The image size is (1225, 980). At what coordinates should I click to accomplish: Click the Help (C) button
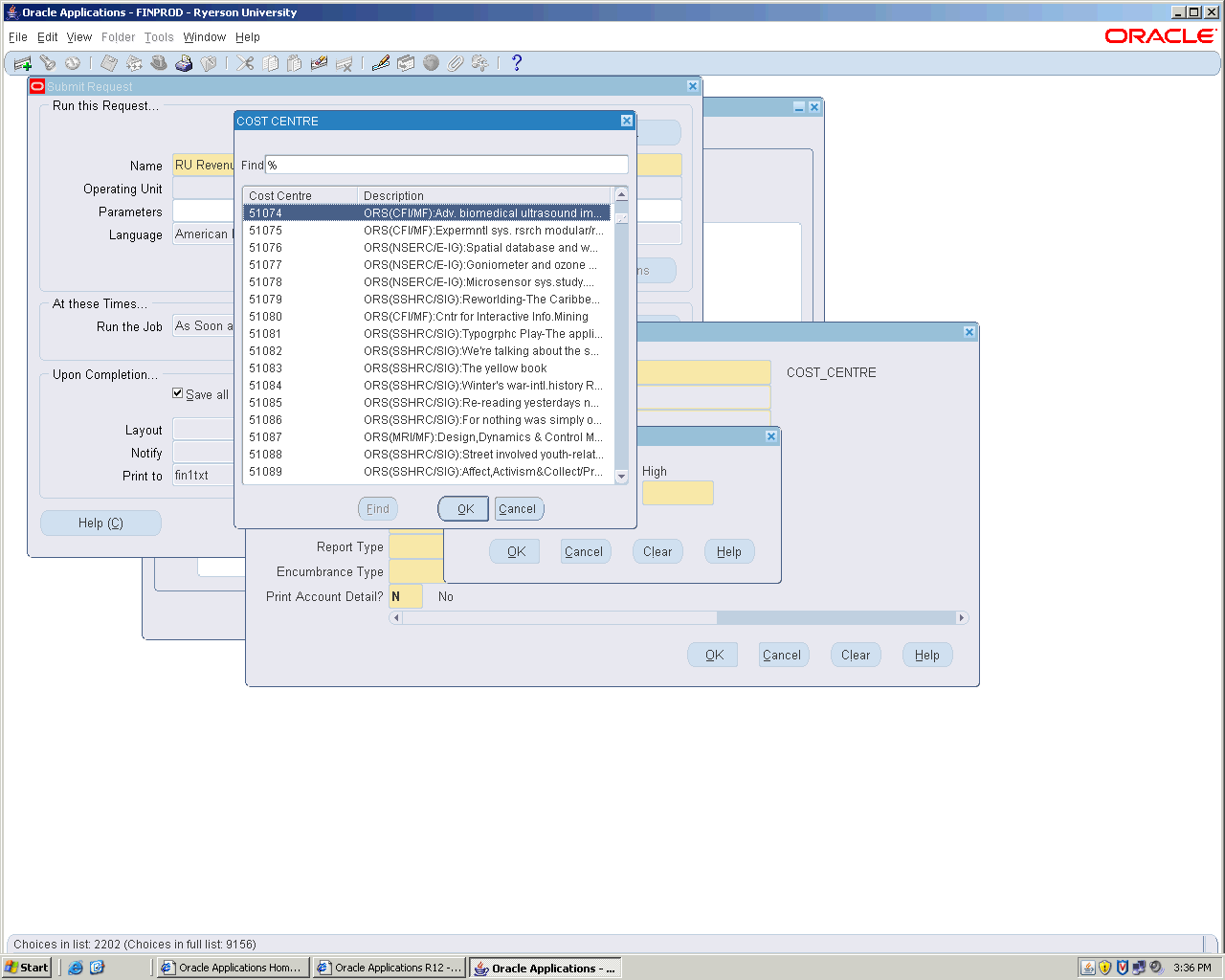click(x=100, y=523)
